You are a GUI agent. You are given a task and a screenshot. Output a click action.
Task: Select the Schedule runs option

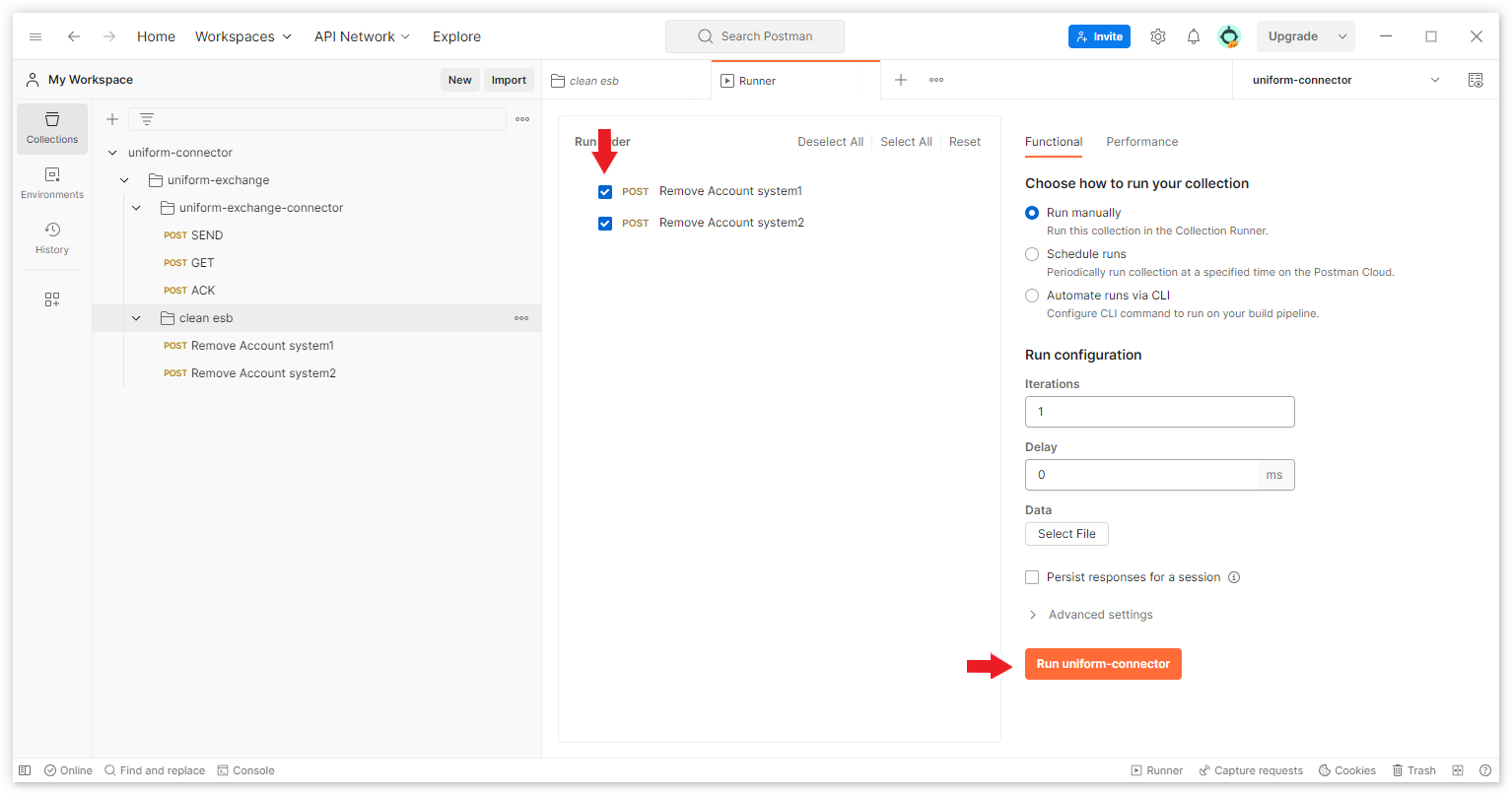(1031, 253)
